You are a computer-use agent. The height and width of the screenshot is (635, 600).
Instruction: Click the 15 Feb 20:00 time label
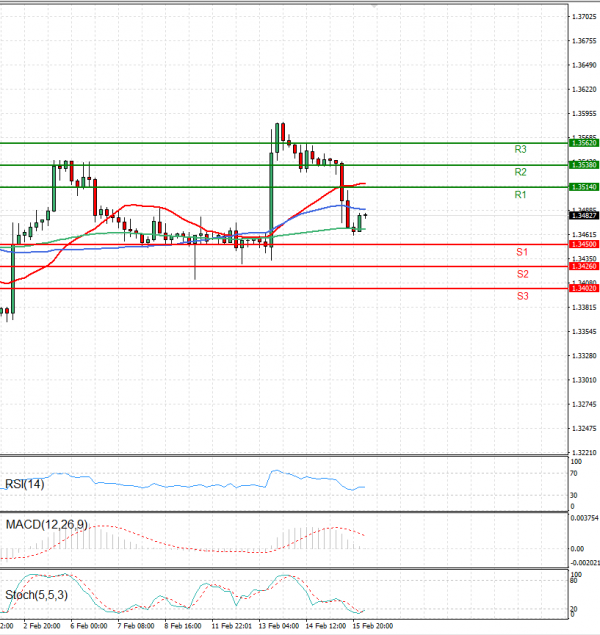pos(372,626)
